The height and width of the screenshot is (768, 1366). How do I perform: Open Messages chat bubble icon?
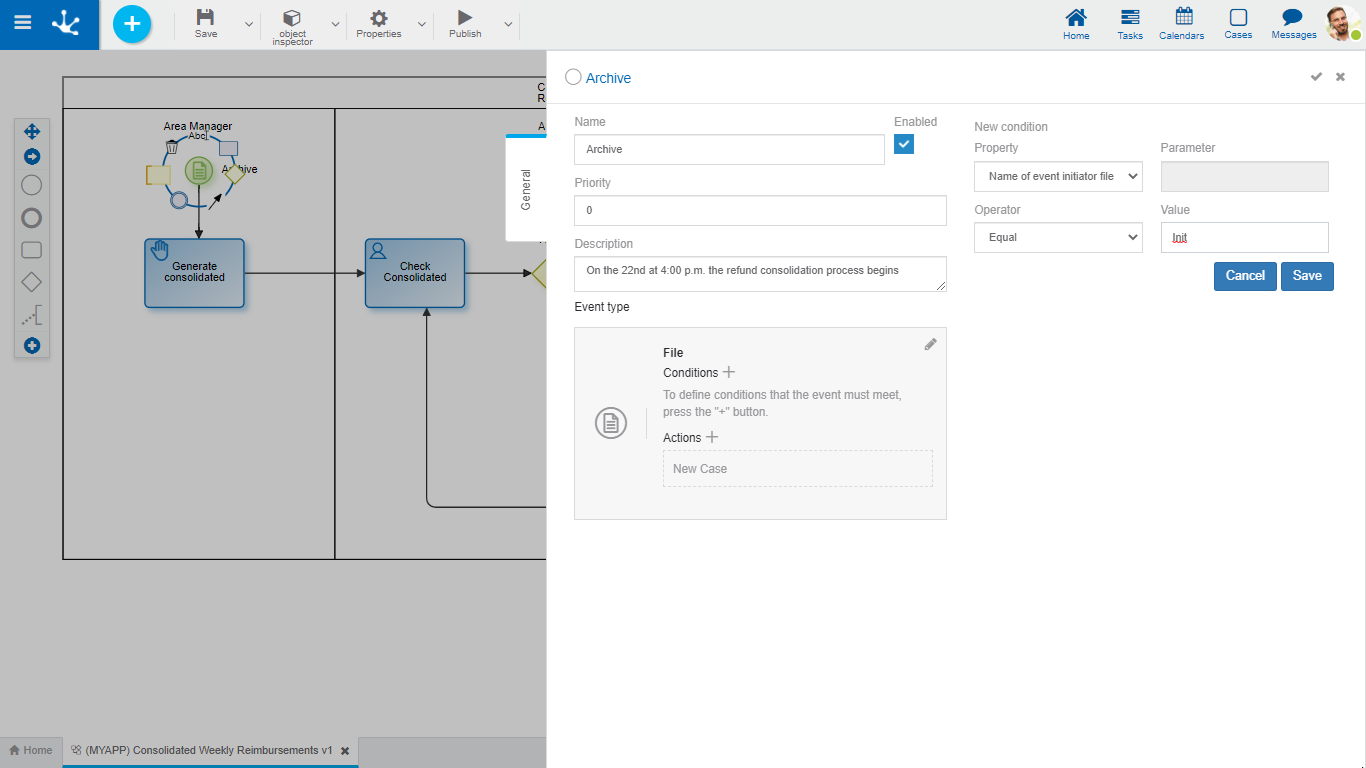tap(1293, 17)
